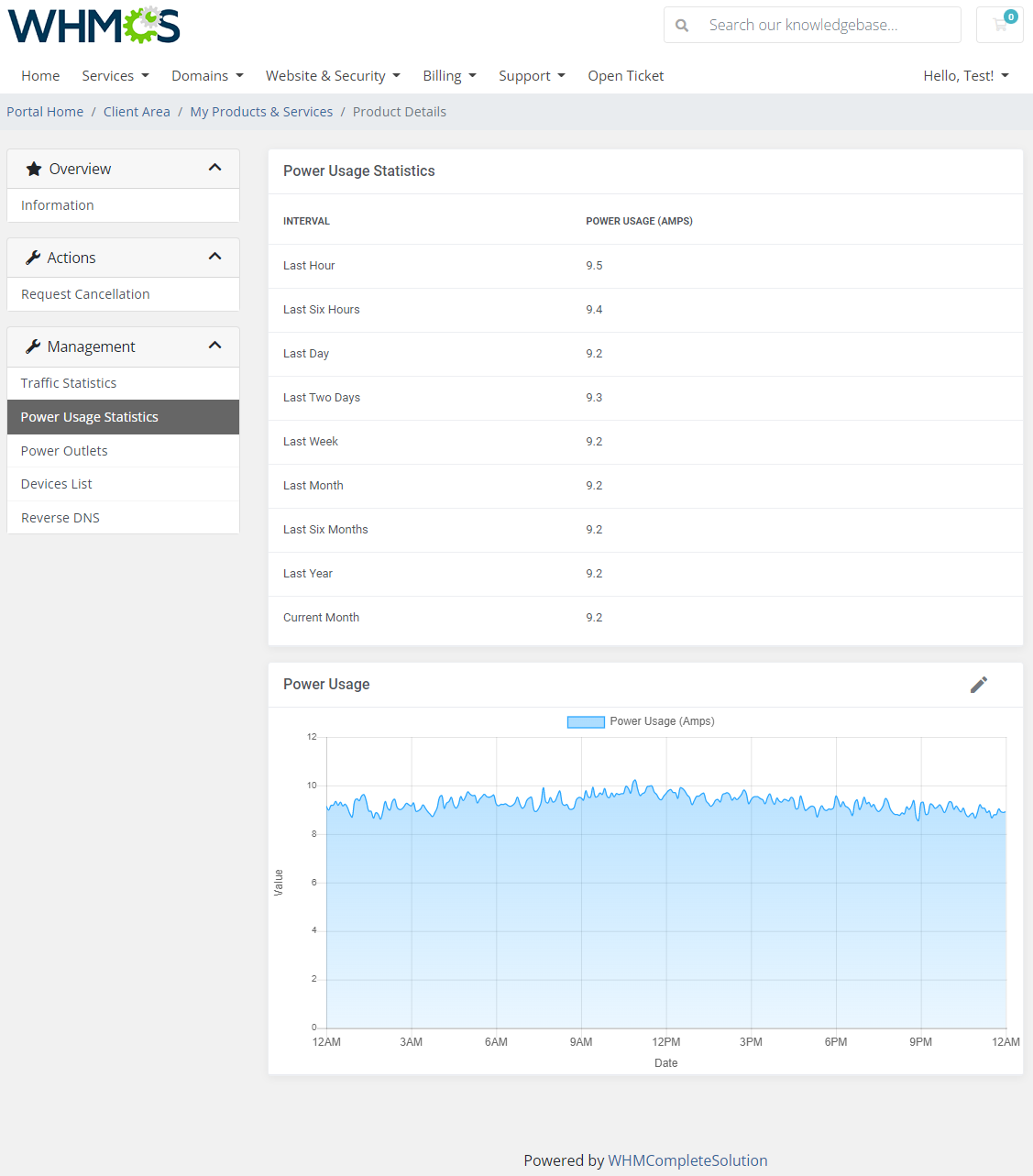
Task: Click the knowledgebase search magnifier icon
Action: pyautogui.click(x=682, y=25)
